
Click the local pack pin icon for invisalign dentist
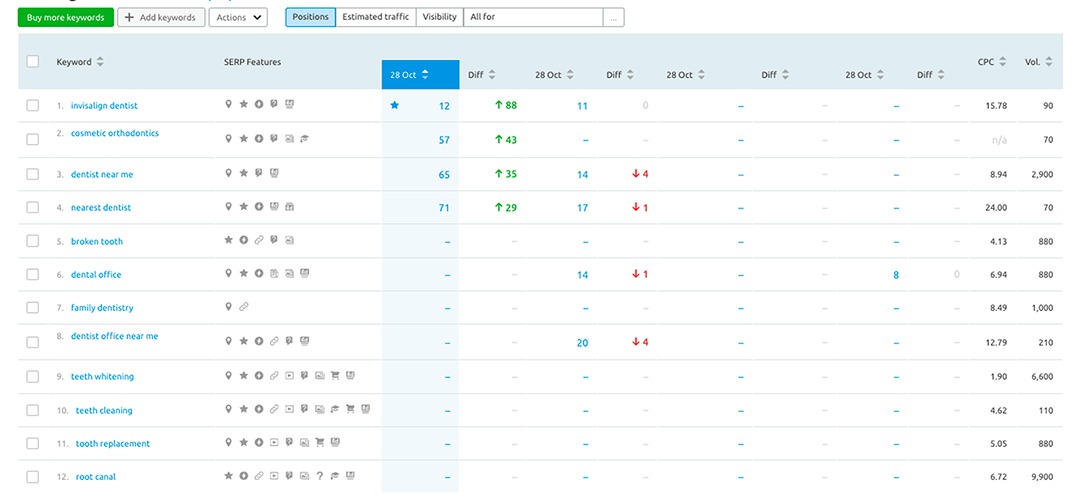pyautogui.click(x=229, y=105)
